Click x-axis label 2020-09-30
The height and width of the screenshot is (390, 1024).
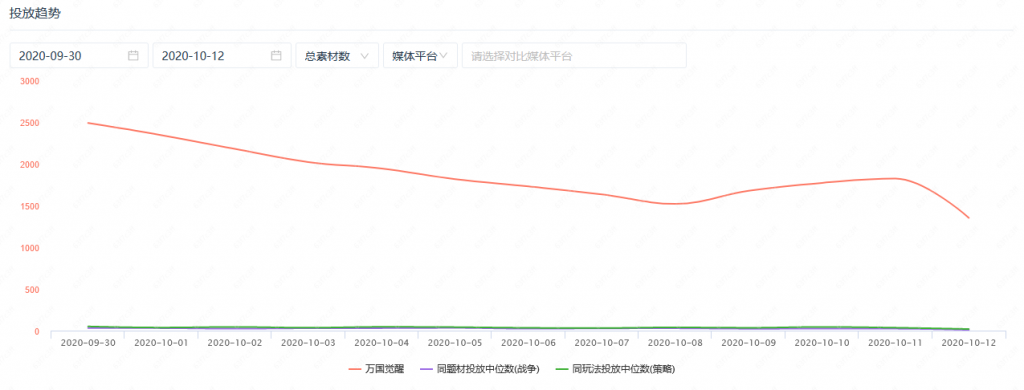[87, 343]
